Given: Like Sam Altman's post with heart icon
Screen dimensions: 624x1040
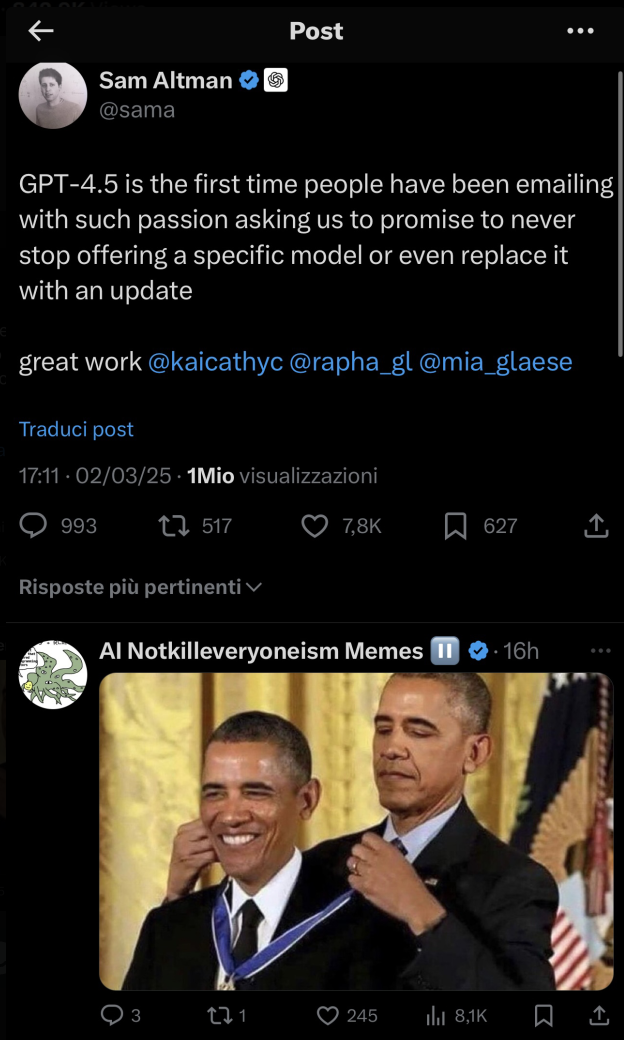Looking at the screenshot, I should [x=315, y=525].
